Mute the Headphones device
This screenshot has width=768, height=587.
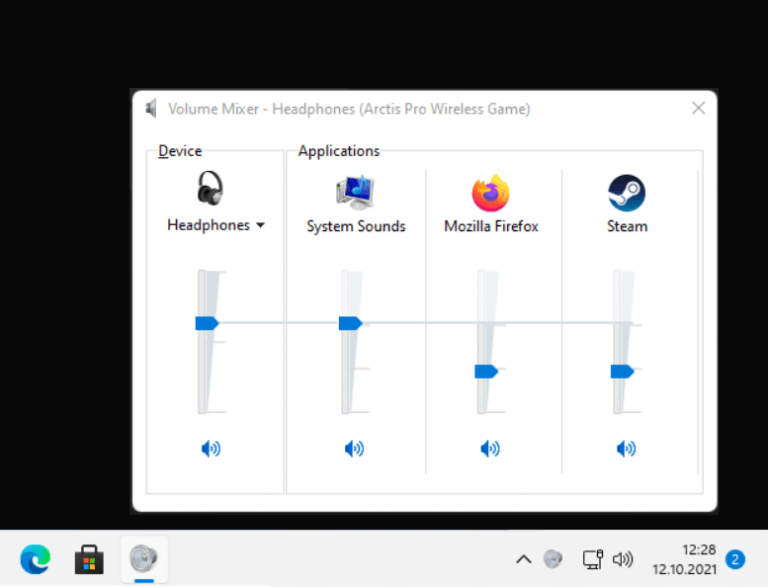pyautogui.click(x=211, y=448)
